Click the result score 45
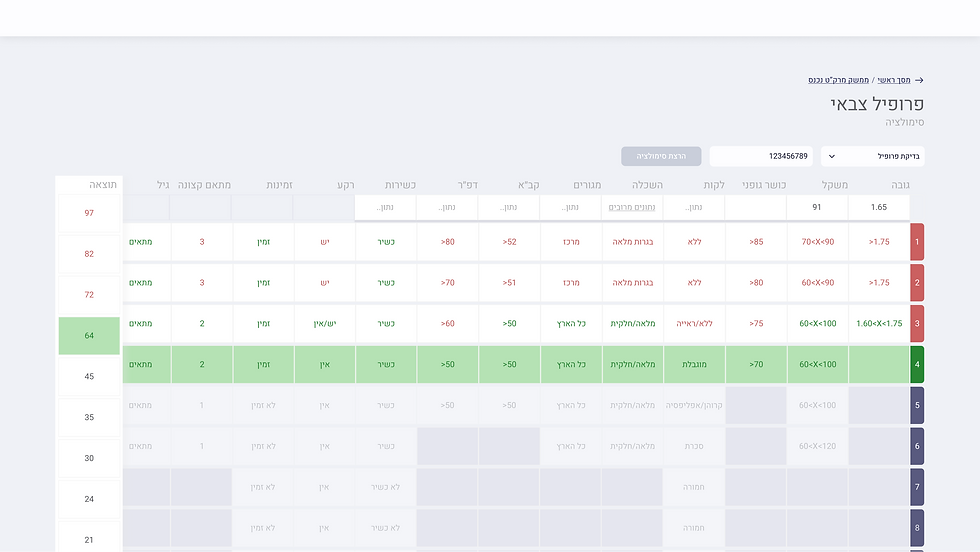Image resolution: width=980 pixels, height=552 pixels. 89,376
